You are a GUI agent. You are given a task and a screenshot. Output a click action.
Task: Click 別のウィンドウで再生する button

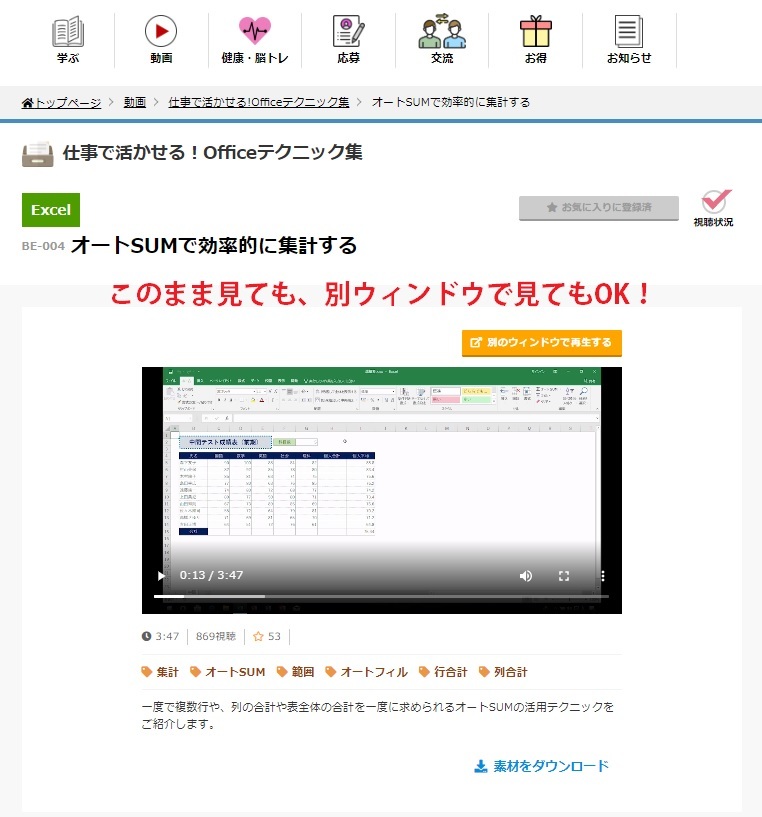point(541,343)
